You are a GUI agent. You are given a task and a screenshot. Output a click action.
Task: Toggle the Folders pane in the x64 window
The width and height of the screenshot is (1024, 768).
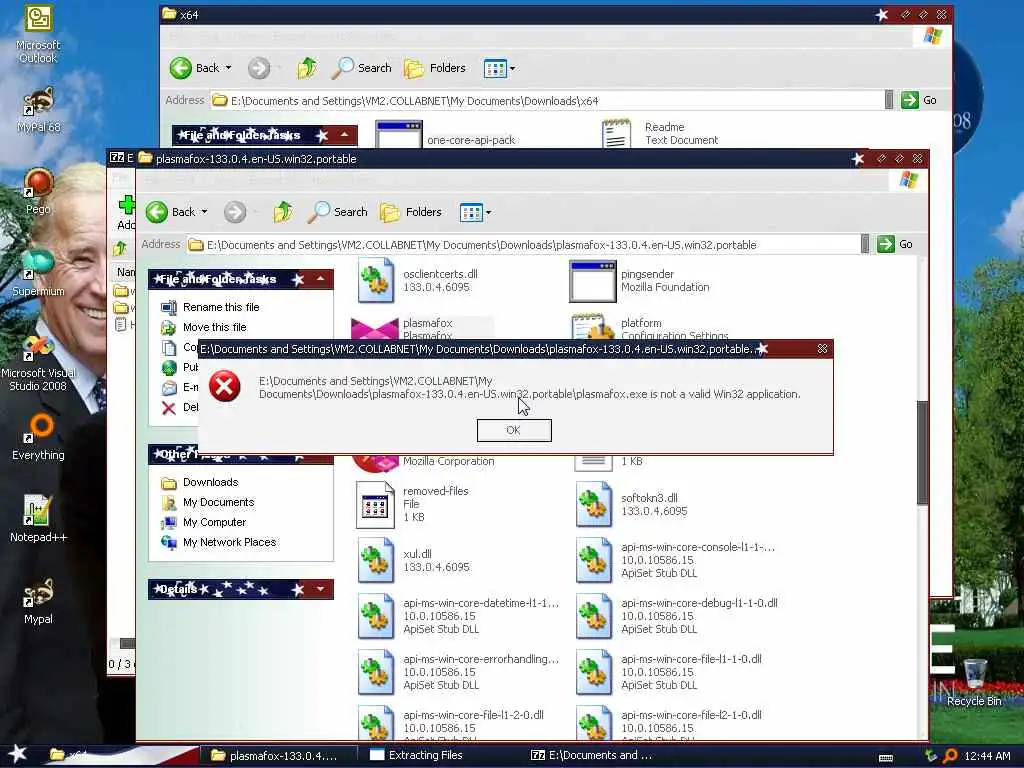click(435, 68)
